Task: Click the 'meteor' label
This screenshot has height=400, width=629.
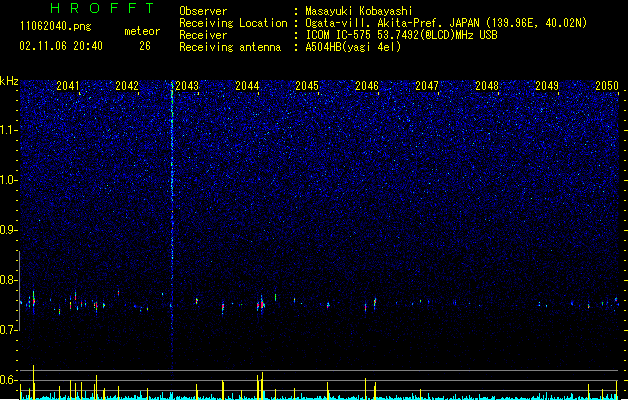Action: point(142,31)
